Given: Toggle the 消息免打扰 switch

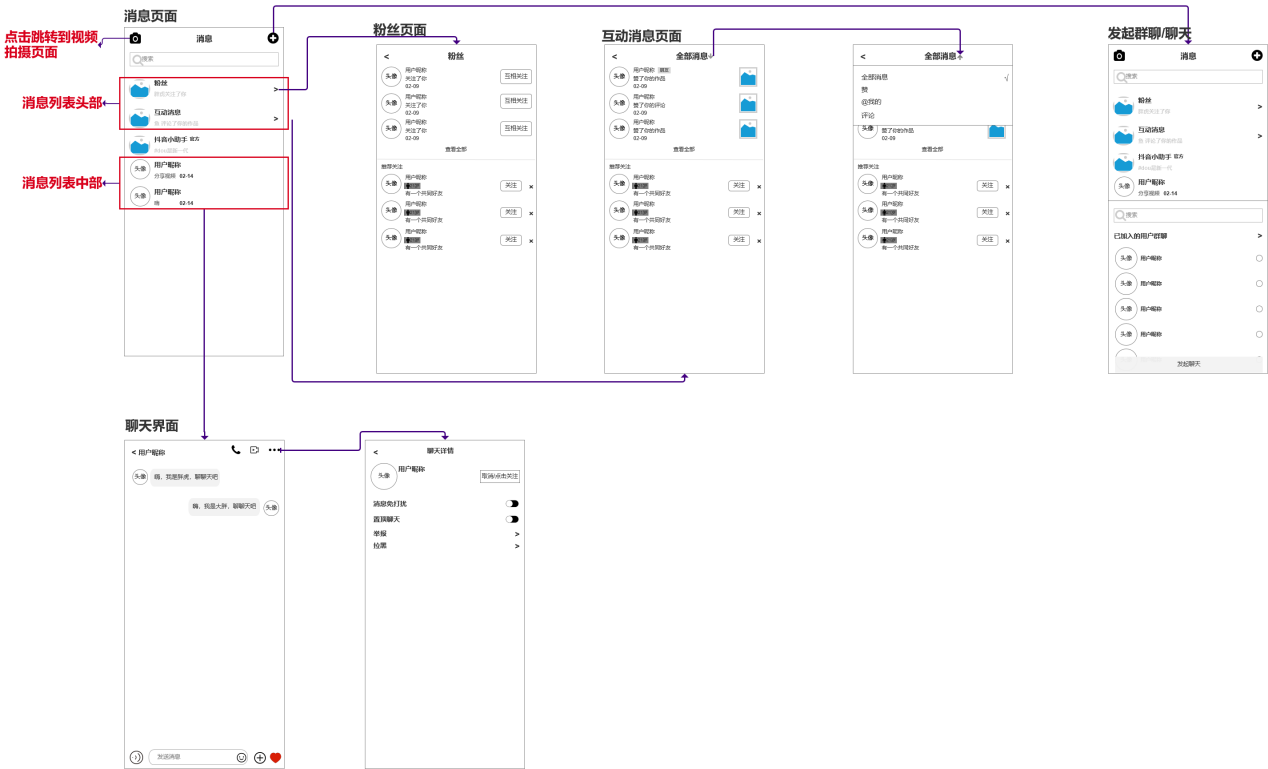Looking at the screenshot, I should click(512, 504).
